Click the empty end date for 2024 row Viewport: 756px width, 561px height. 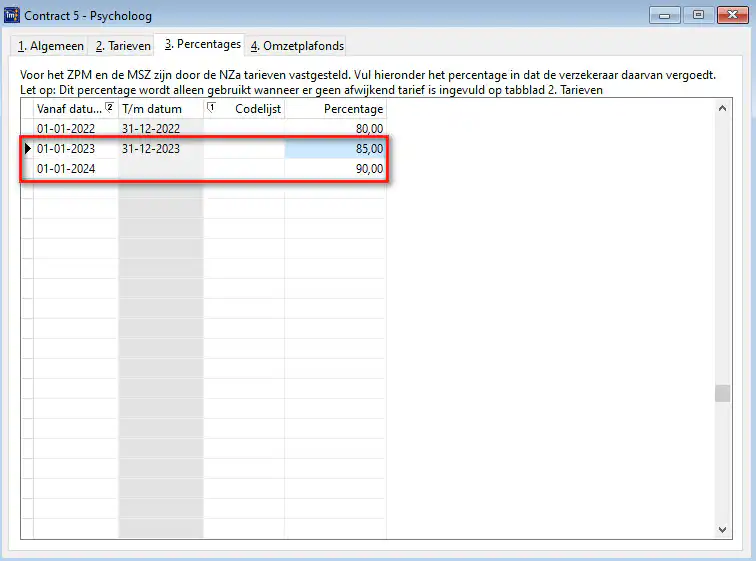click(160, 169)
